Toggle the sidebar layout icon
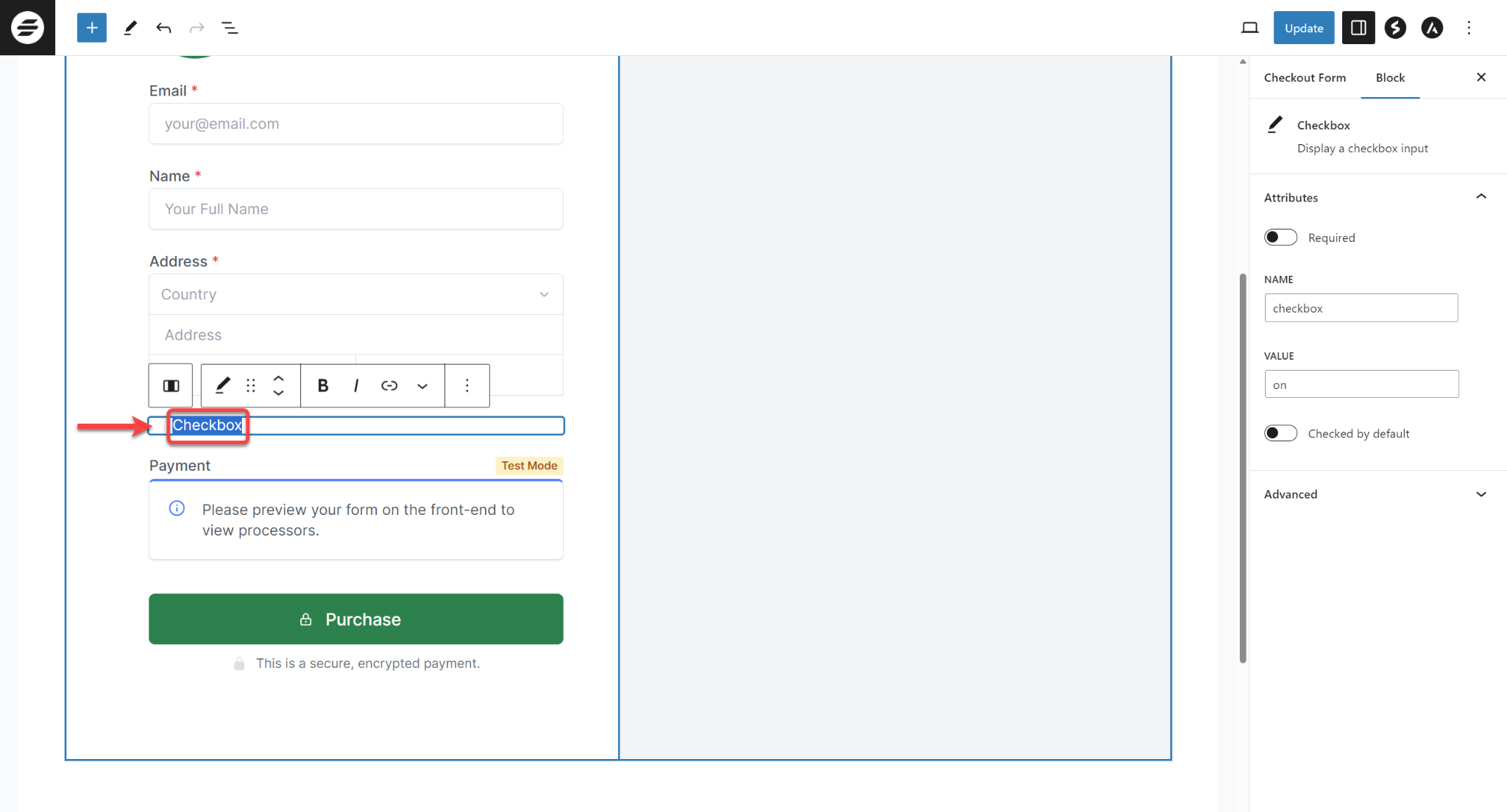 click(1358, 27)
